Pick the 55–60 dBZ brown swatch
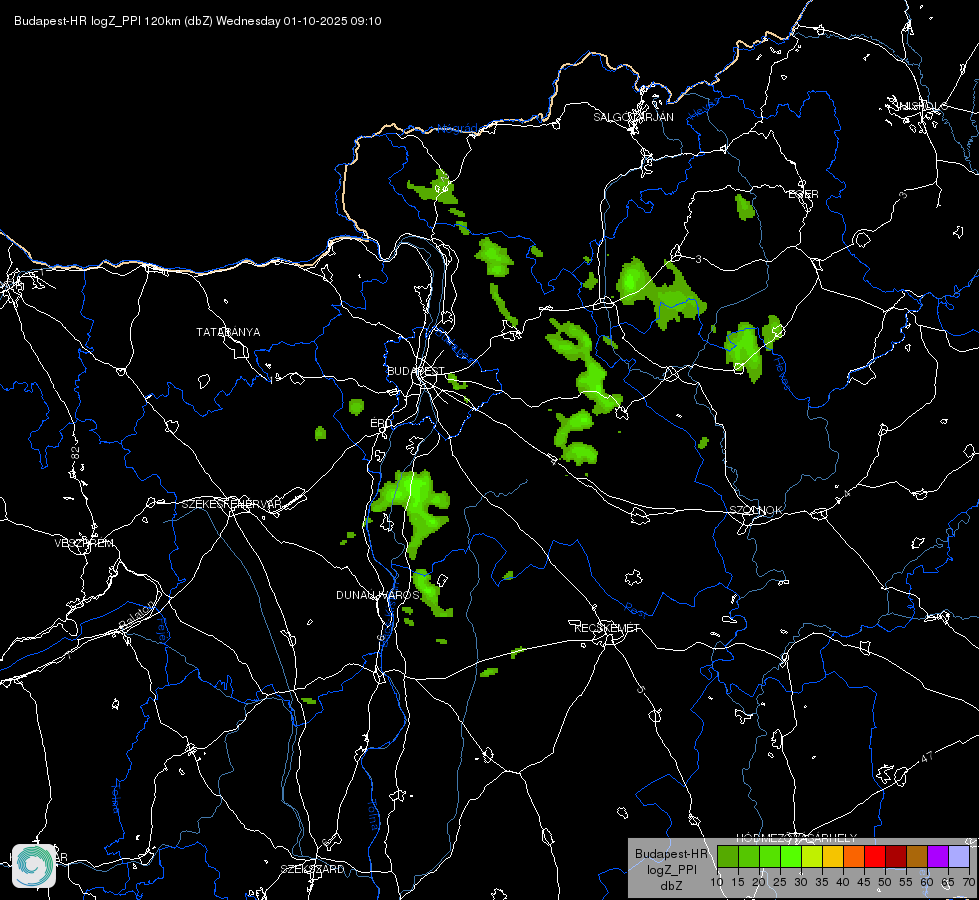 coord(917,856)
